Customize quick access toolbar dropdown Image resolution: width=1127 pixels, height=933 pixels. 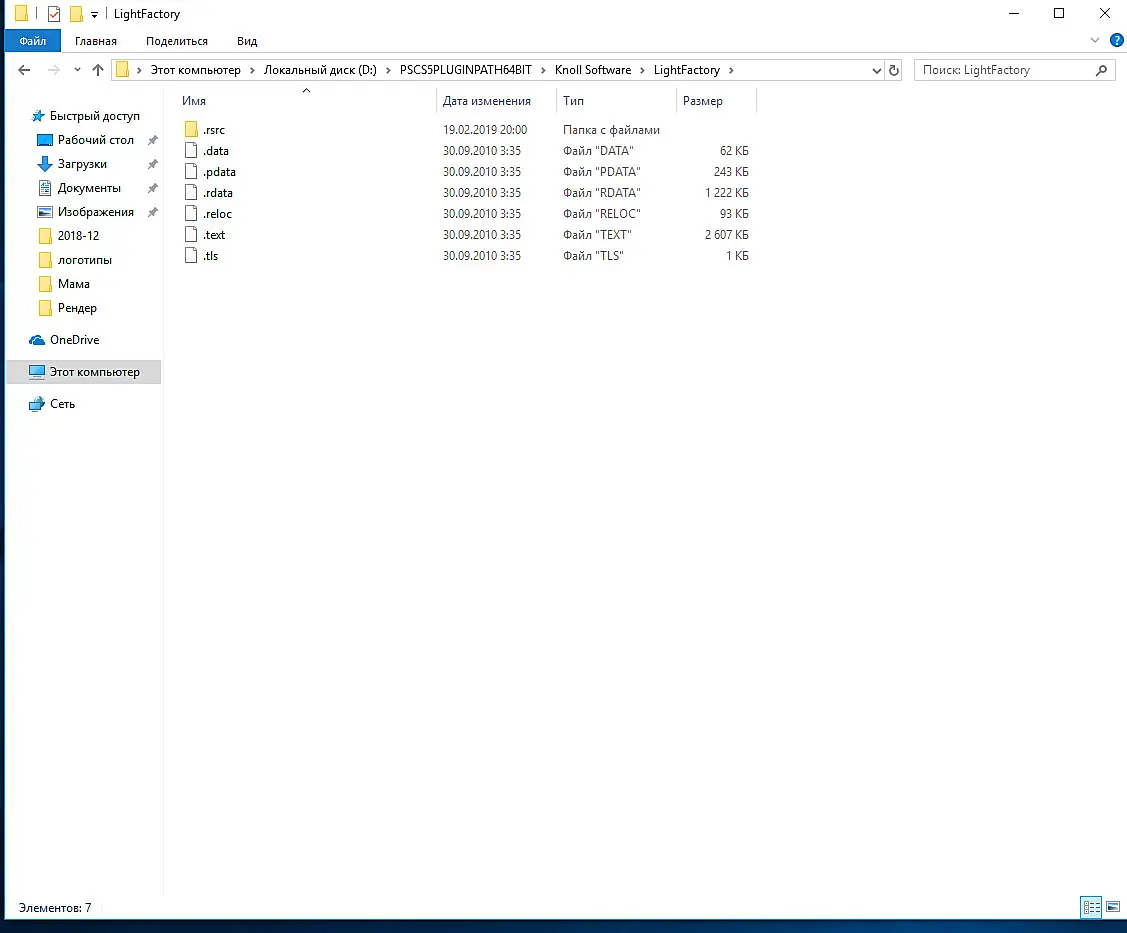point(94,14)
